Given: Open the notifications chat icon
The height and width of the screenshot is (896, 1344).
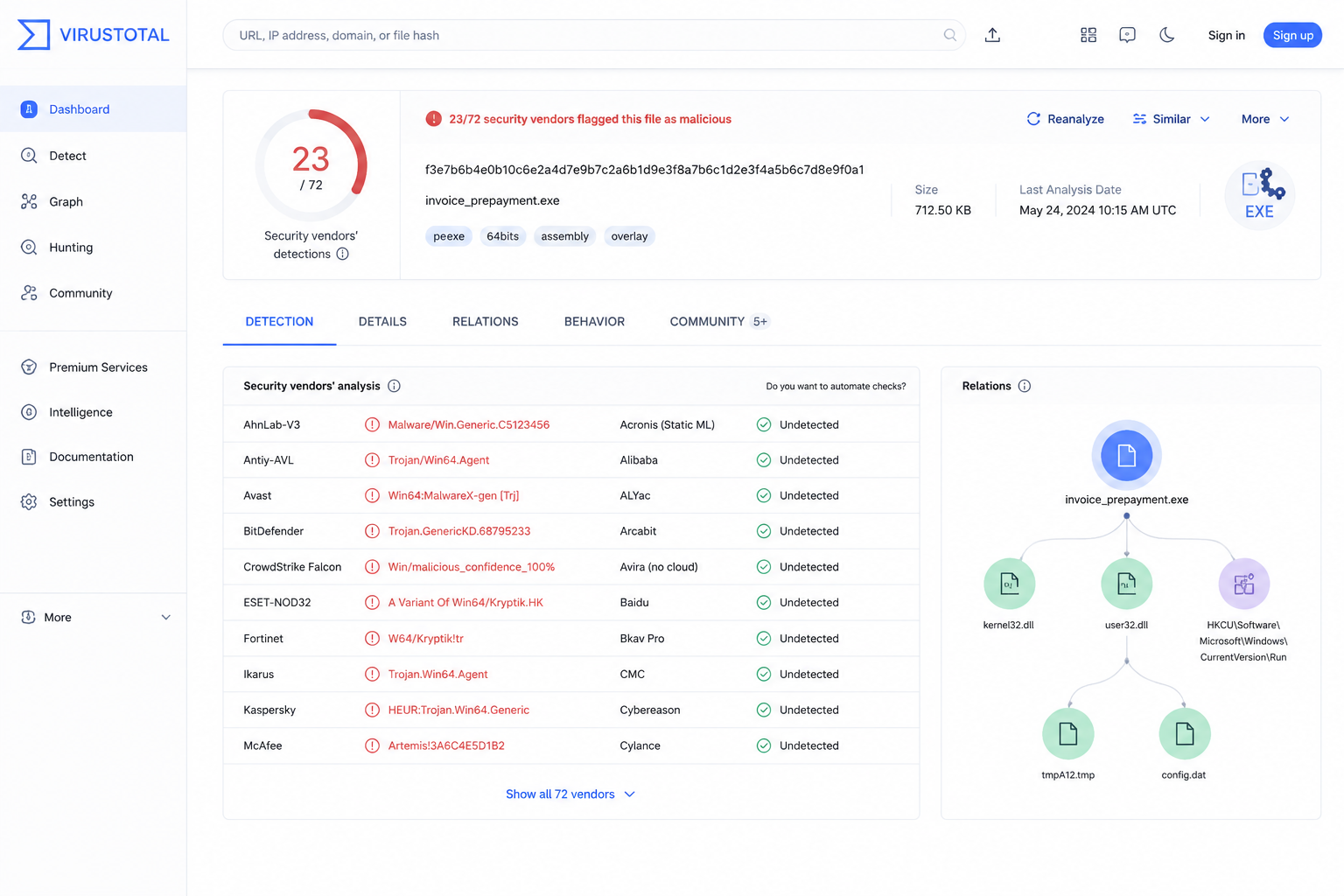Looking at the screenshot, I should (1127, 35).
